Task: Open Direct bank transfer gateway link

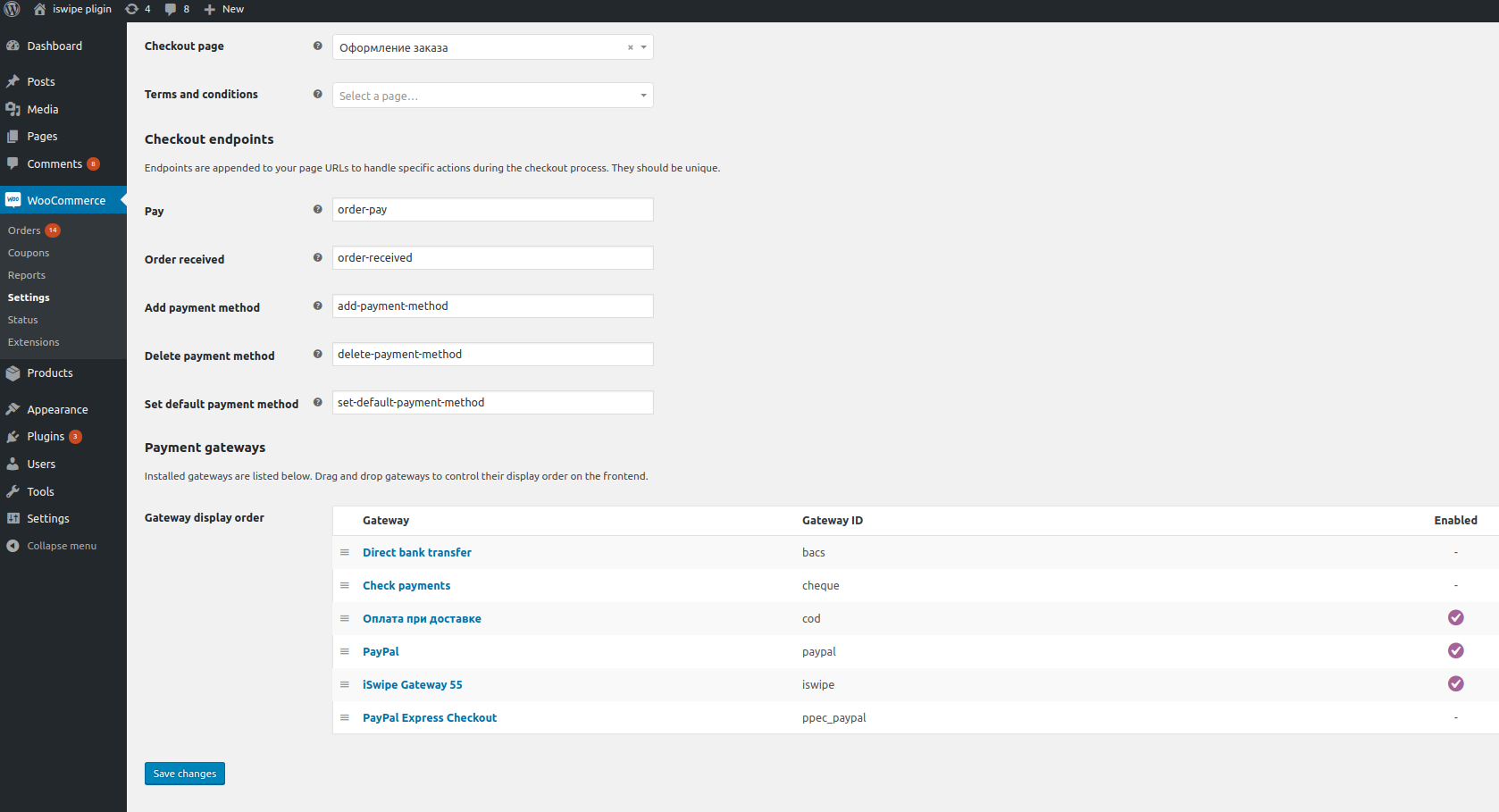Action: pos(417,553)
